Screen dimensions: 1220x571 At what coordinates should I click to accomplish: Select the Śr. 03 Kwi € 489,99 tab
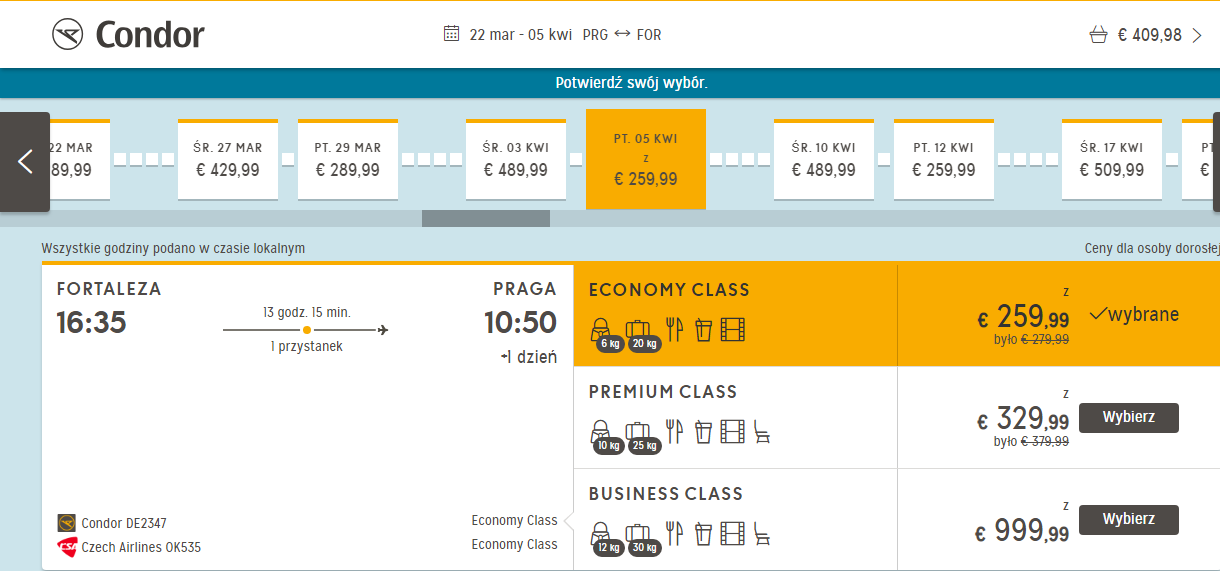pyautogui.click(x=516, y=160)
